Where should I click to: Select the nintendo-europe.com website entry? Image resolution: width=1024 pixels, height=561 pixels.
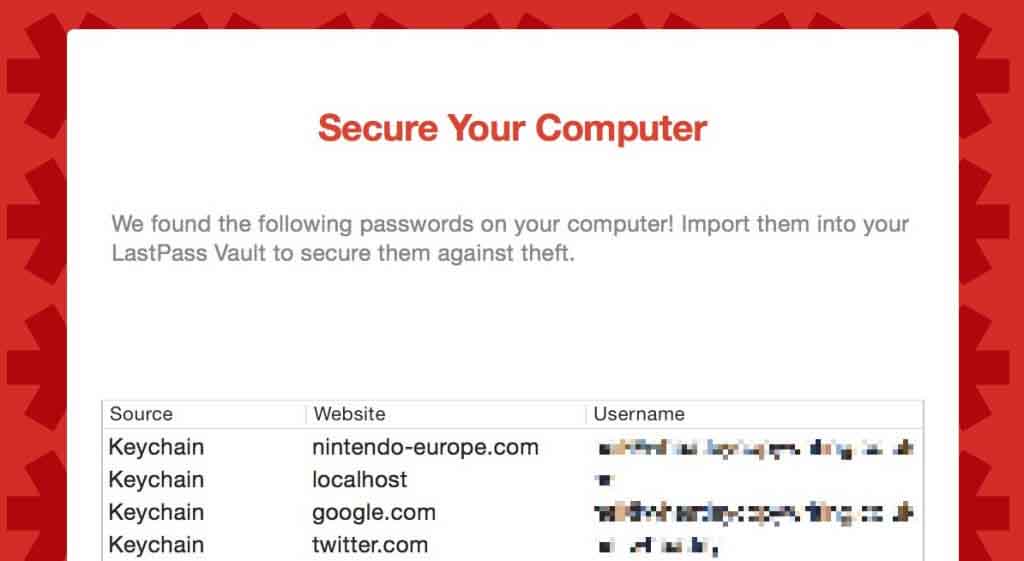425,447
